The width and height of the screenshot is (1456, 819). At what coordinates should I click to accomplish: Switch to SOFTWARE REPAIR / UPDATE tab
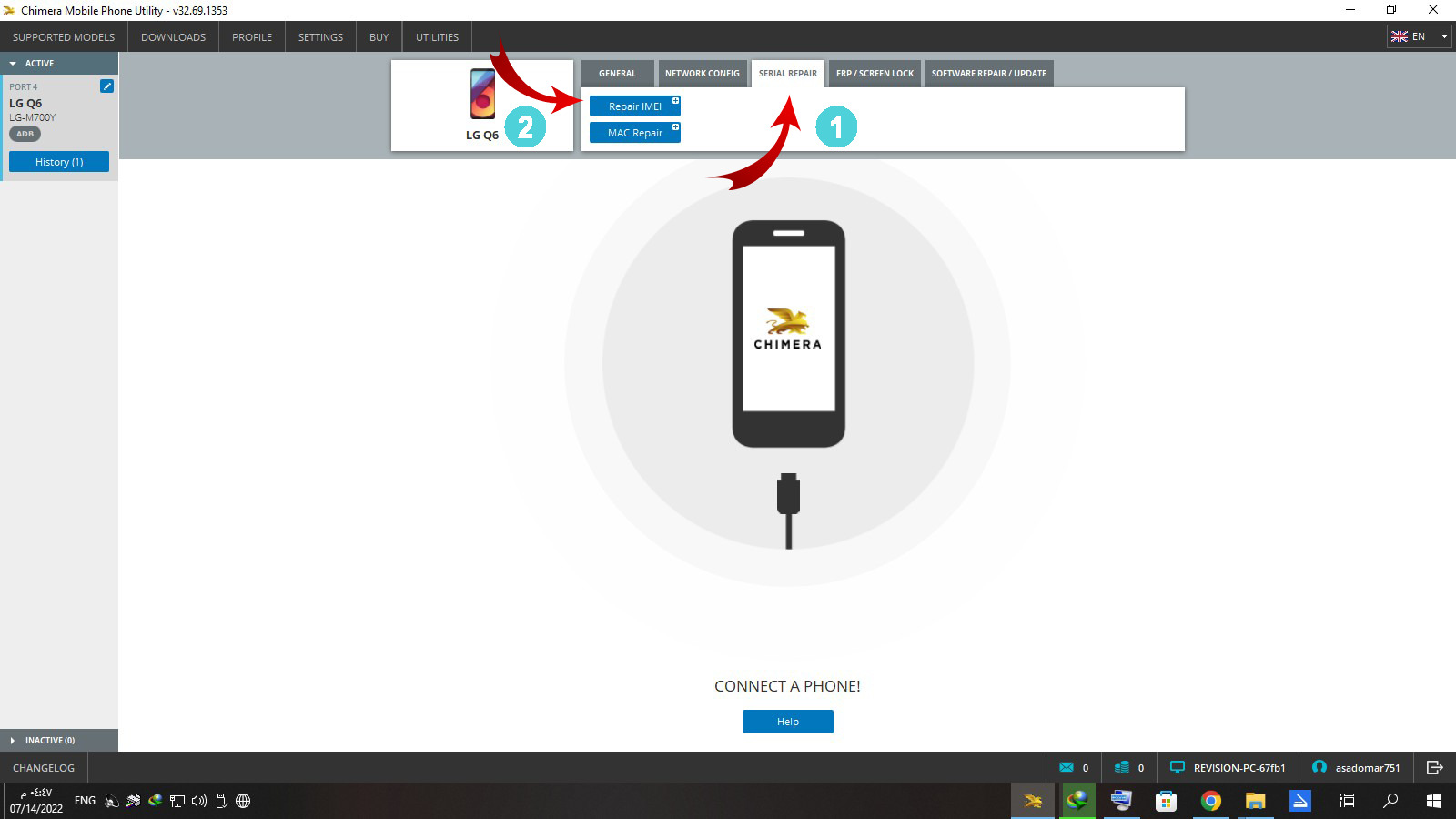pyautogui.click(x=989, y=74)
